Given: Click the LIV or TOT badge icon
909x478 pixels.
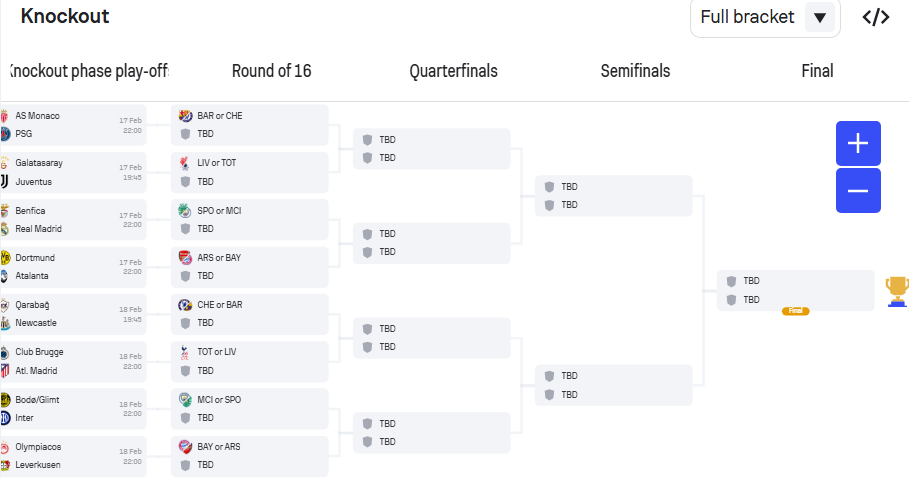Looking at the screenshot, I should [185, 163].
